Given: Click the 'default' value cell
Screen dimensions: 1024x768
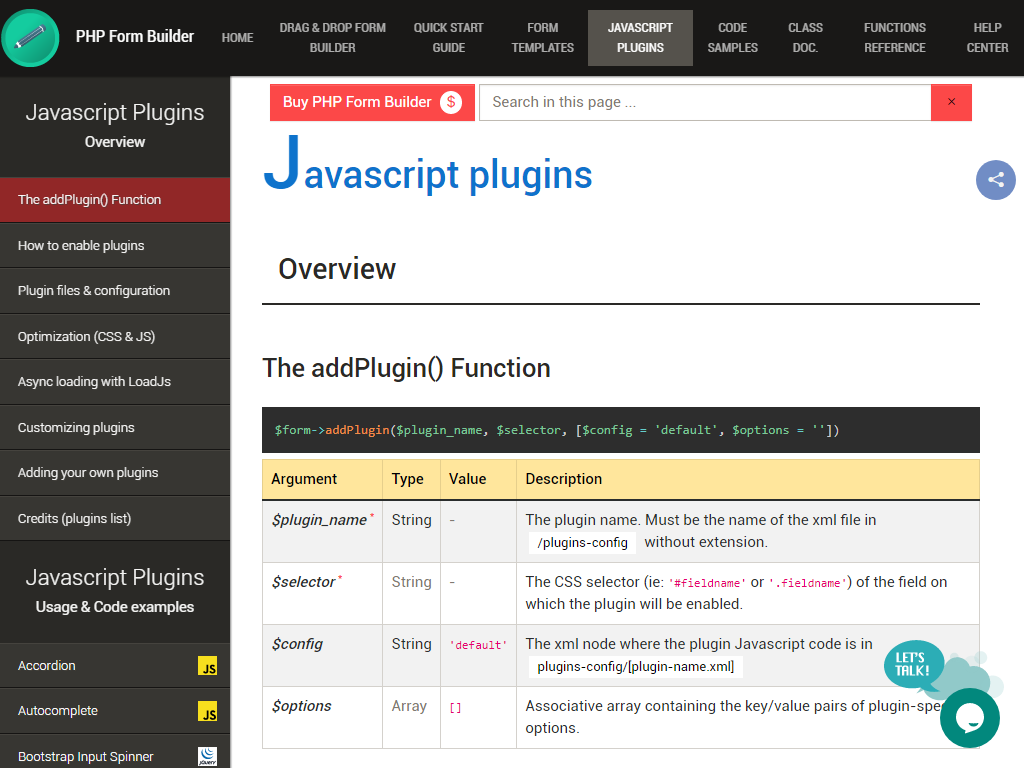Looking at the screenshot, I should tap(479, 655).
